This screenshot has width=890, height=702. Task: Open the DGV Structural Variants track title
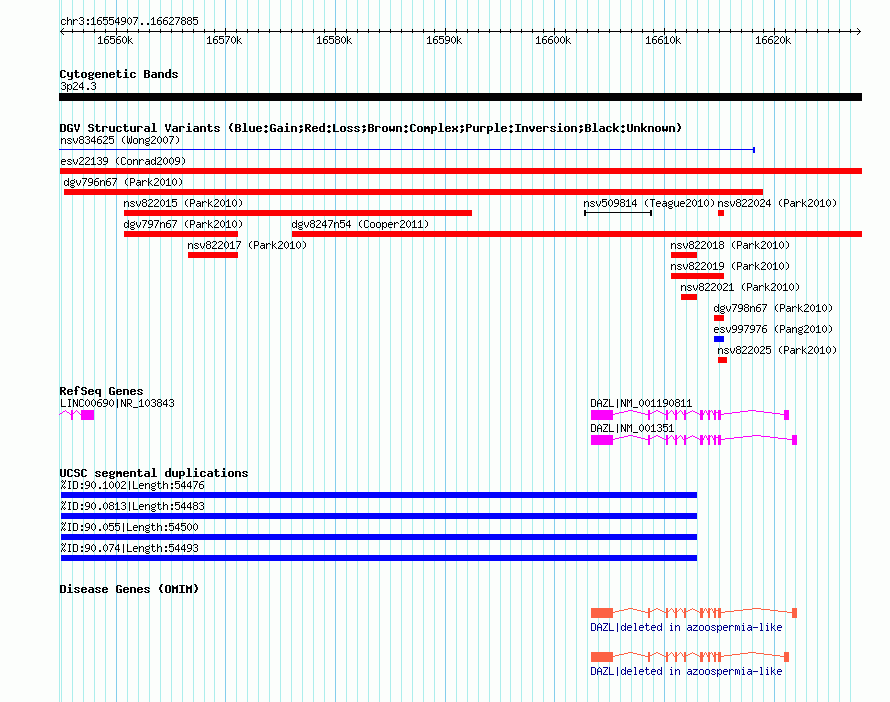pos(371,128)
